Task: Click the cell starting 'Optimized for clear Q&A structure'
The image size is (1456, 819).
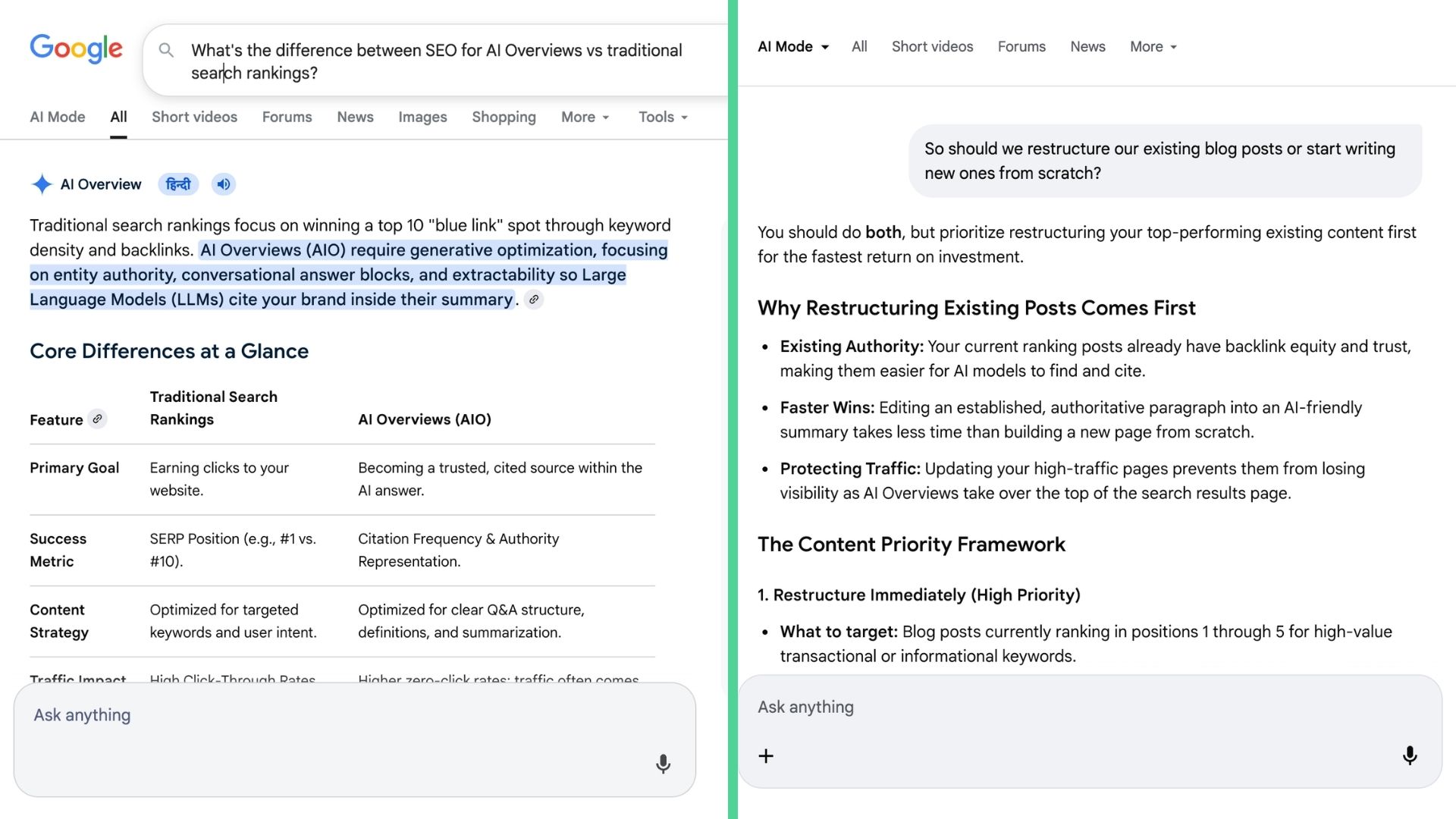Action: 471,621
